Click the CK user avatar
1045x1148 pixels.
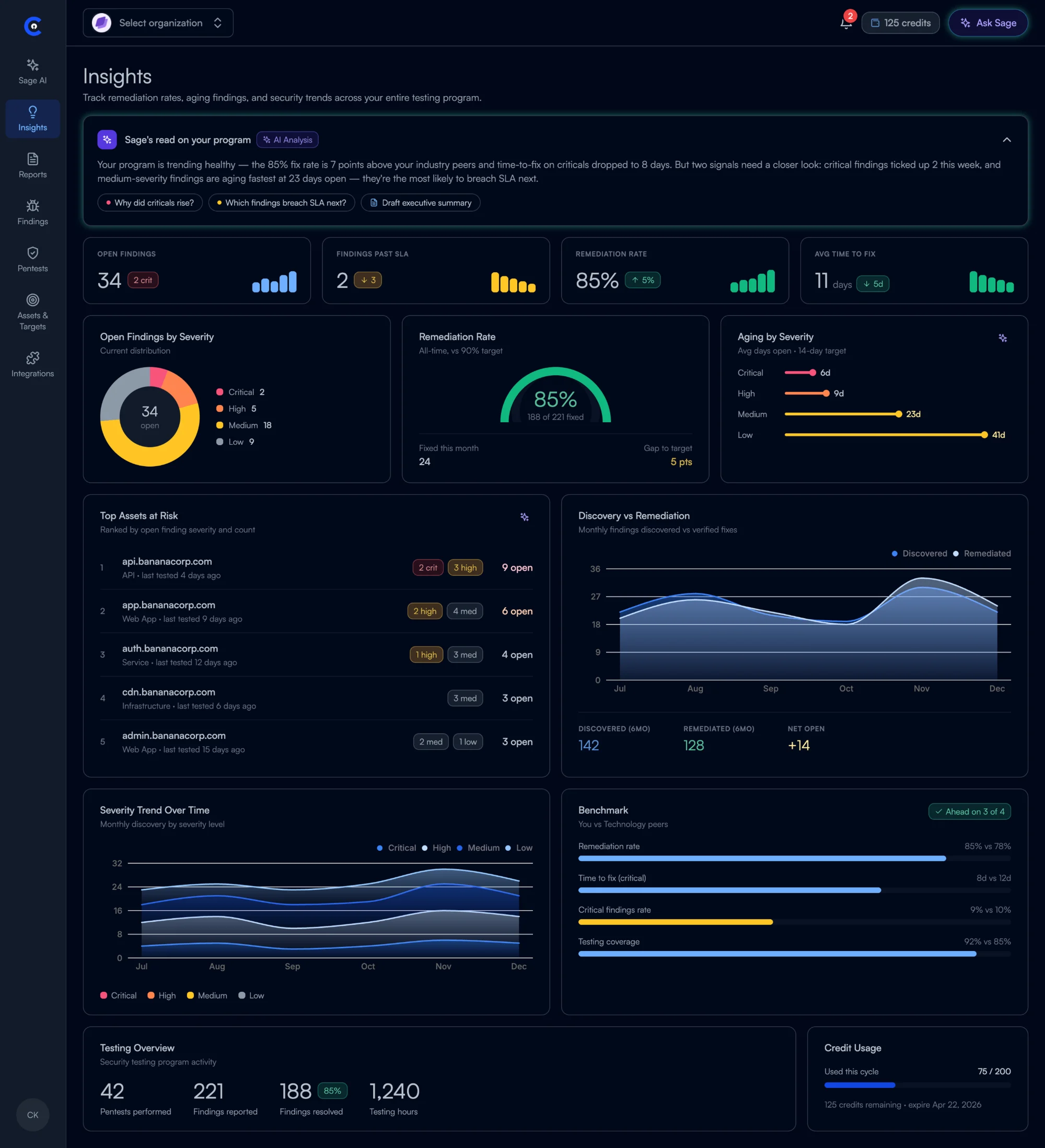32,1115
